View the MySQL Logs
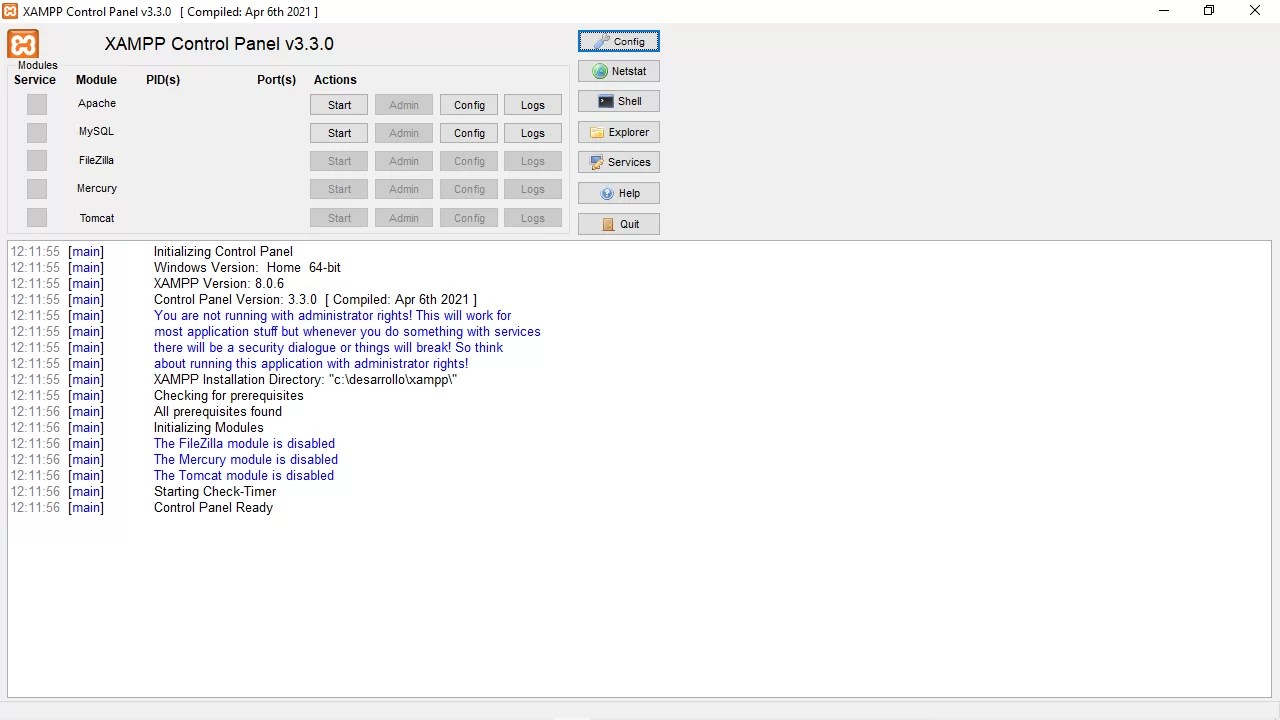The image size is (1280, 720). point(532,132)
